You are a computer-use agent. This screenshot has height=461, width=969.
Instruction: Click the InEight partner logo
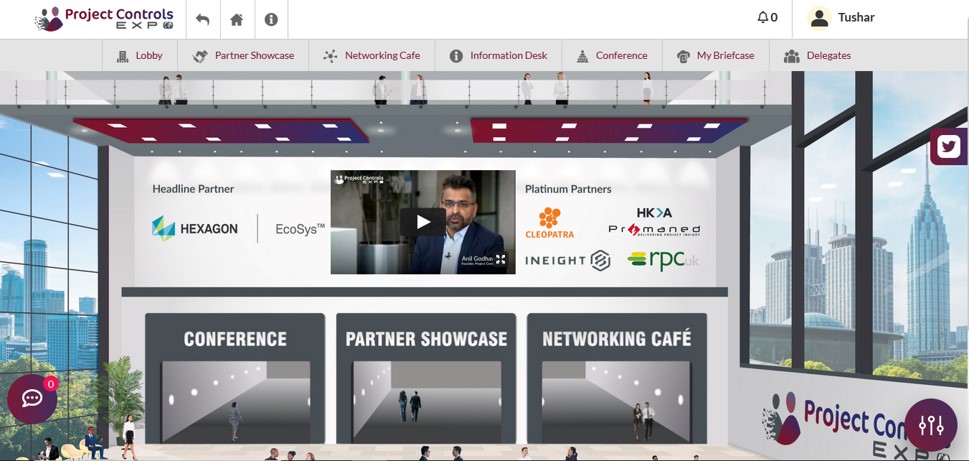tap(567, 260)
